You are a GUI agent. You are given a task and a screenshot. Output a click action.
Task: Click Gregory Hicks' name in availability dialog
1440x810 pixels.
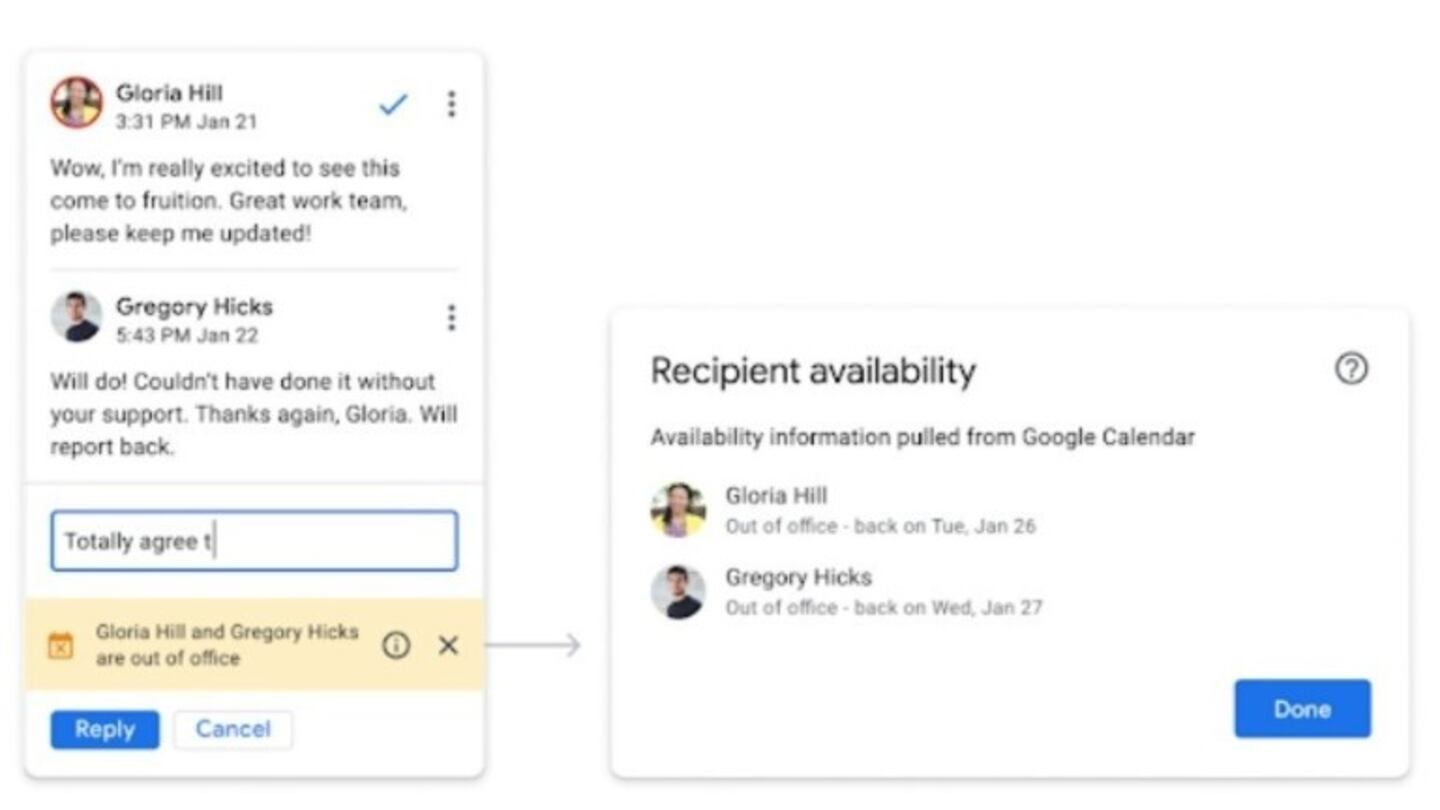pos(798,577)
